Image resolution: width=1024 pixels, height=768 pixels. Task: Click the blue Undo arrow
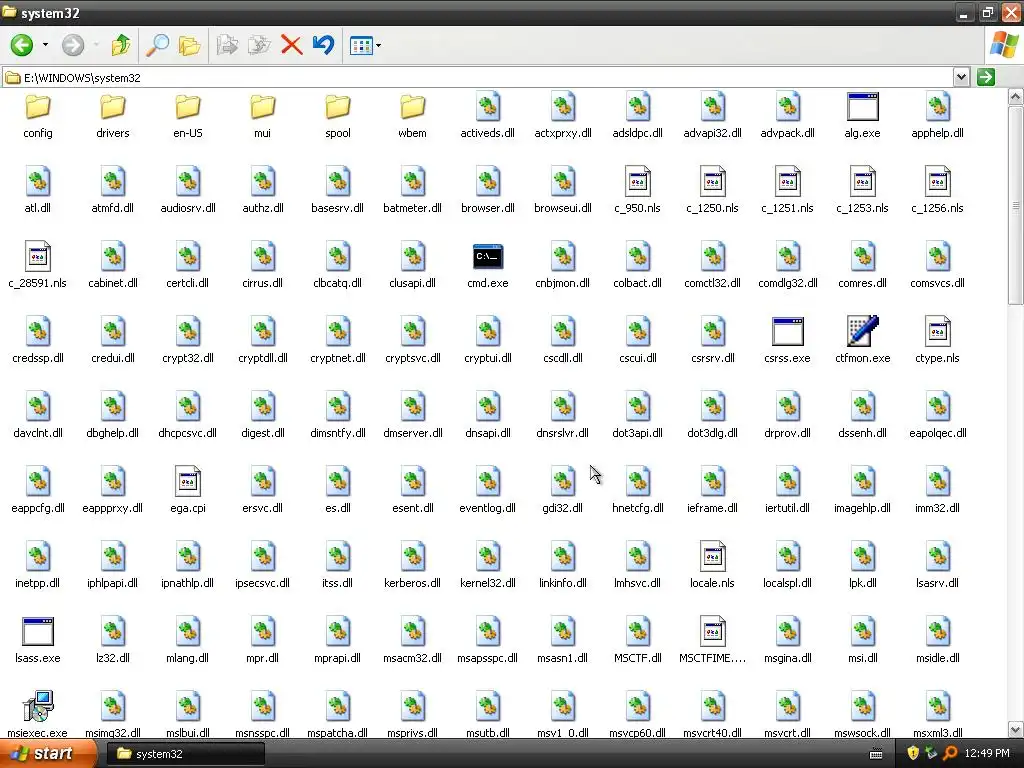(323, 45)
